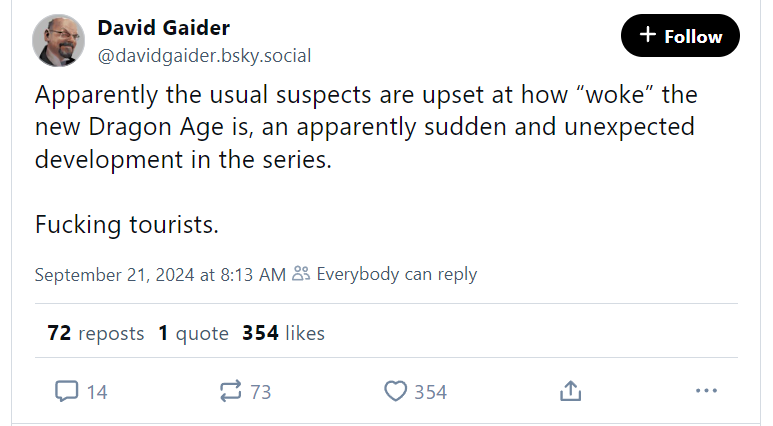Click the post text about Dragon Age
This screenshot has width=773, height=426.
[x=365, y=127]
